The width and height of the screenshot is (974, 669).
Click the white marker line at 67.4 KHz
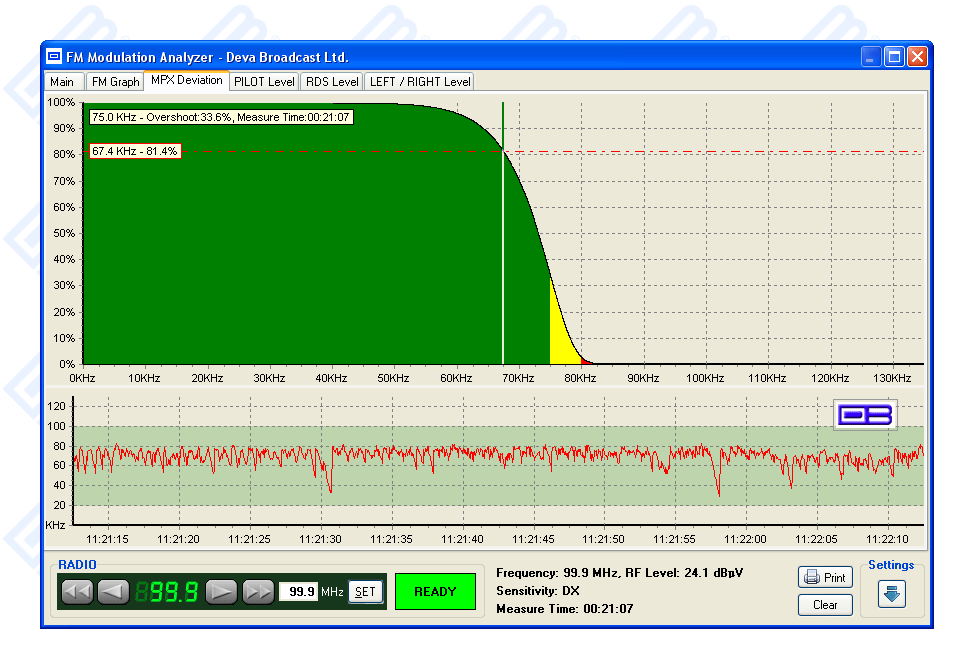point(503,260)
